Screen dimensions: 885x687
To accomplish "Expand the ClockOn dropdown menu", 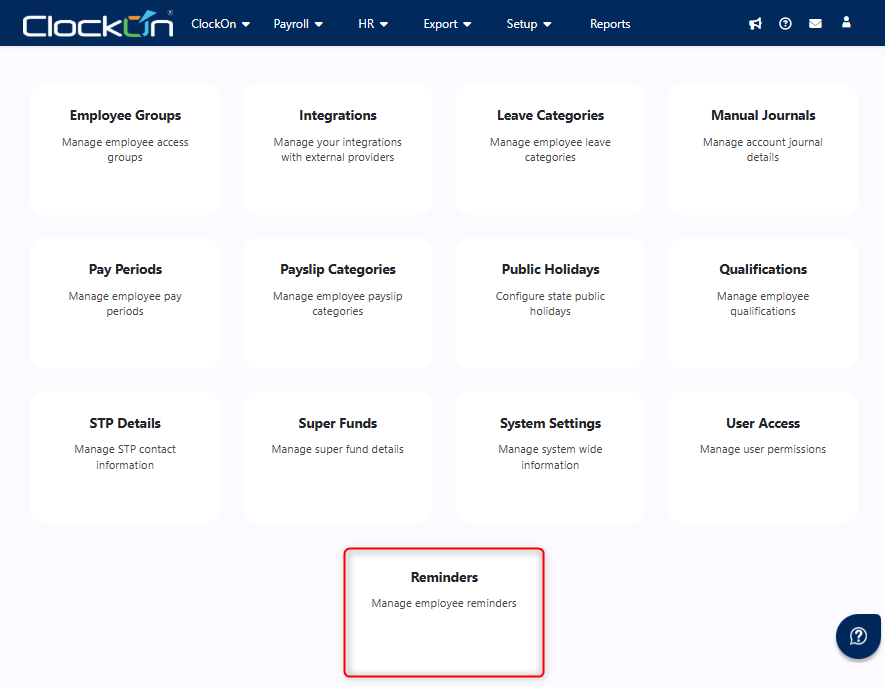I will click(x=221, y=24).
